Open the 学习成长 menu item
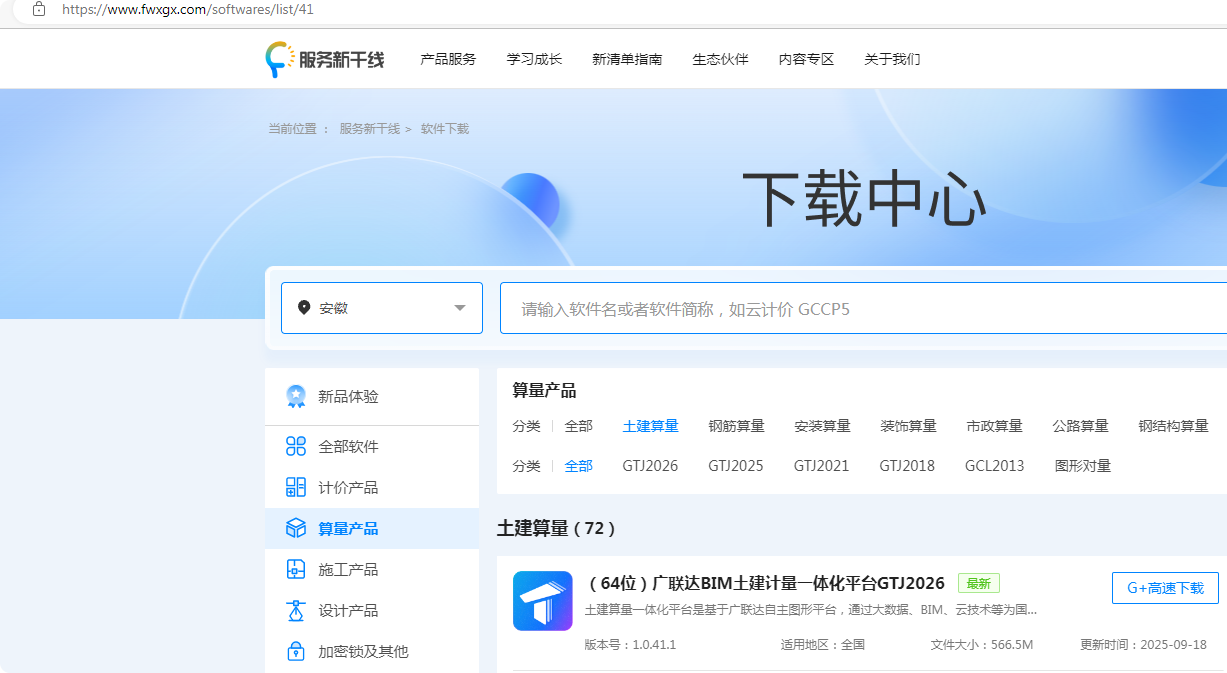This screenshot has height=673, width=1227. pos(534,59)
